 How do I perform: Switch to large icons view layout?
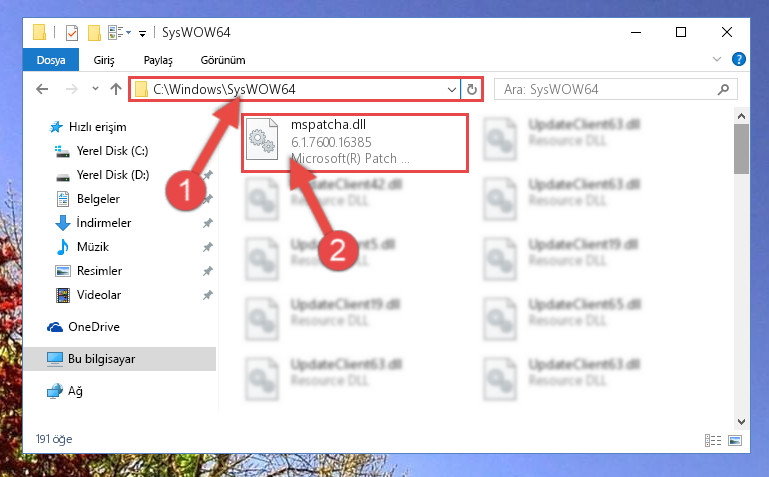tap(735, 440)
